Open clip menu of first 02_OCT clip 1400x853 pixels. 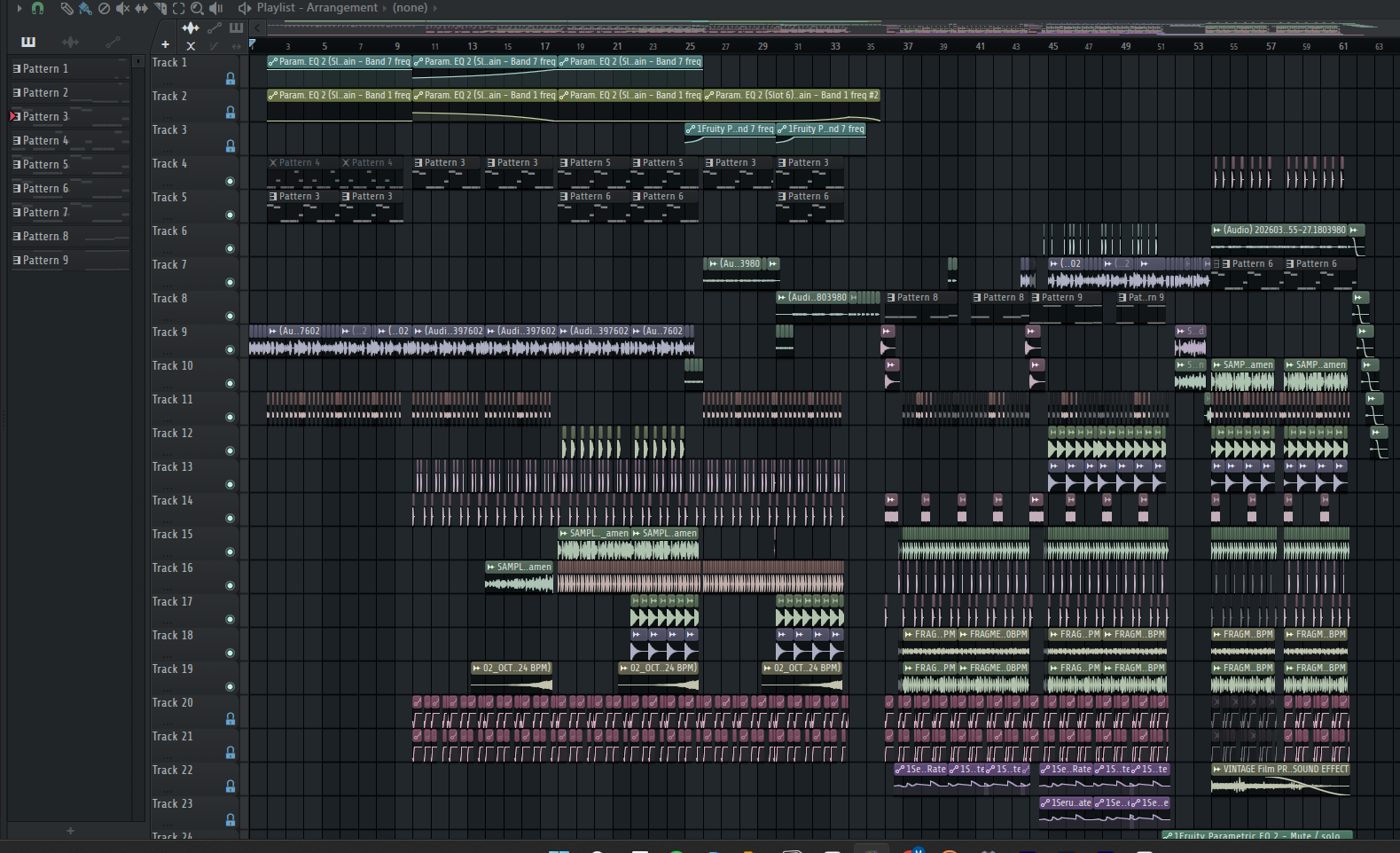click(x=477, y=669)
